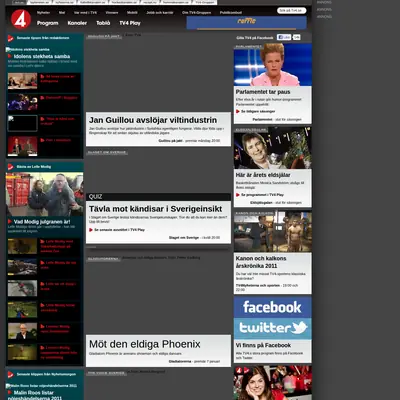Open the Parlamentet host image

[273, 65]
